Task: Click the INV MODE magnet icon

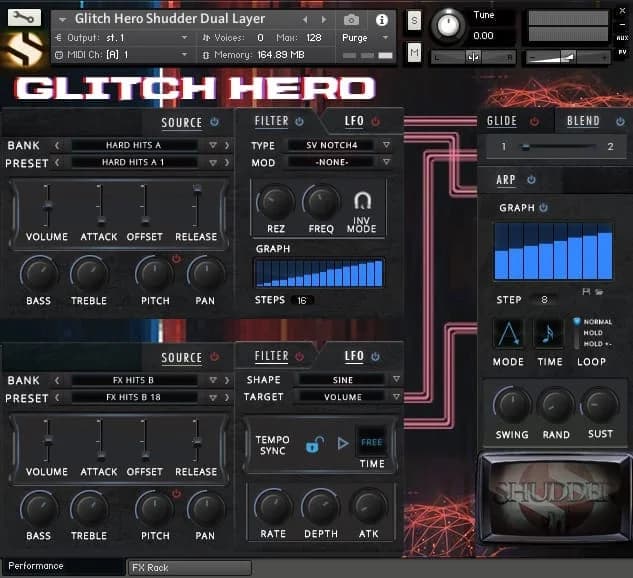Action: (362, 203)
